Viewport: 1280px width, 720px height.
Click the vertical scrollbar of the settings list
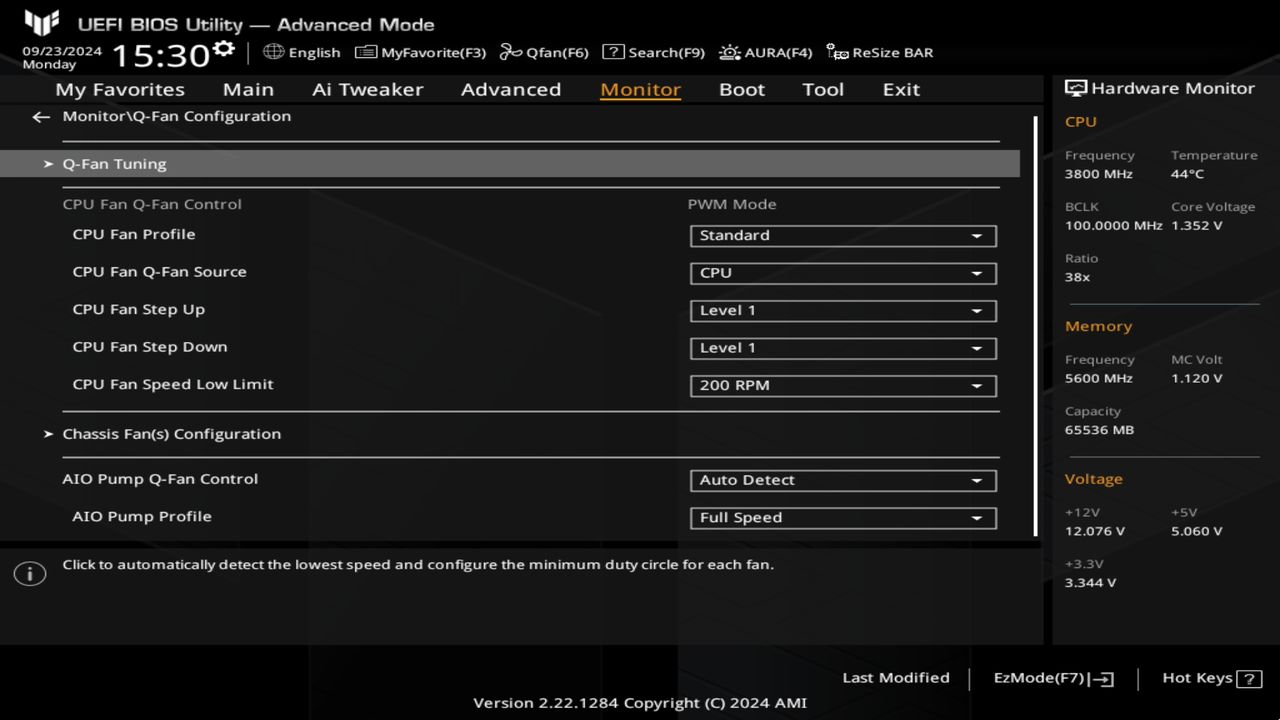pos(1036,327)
